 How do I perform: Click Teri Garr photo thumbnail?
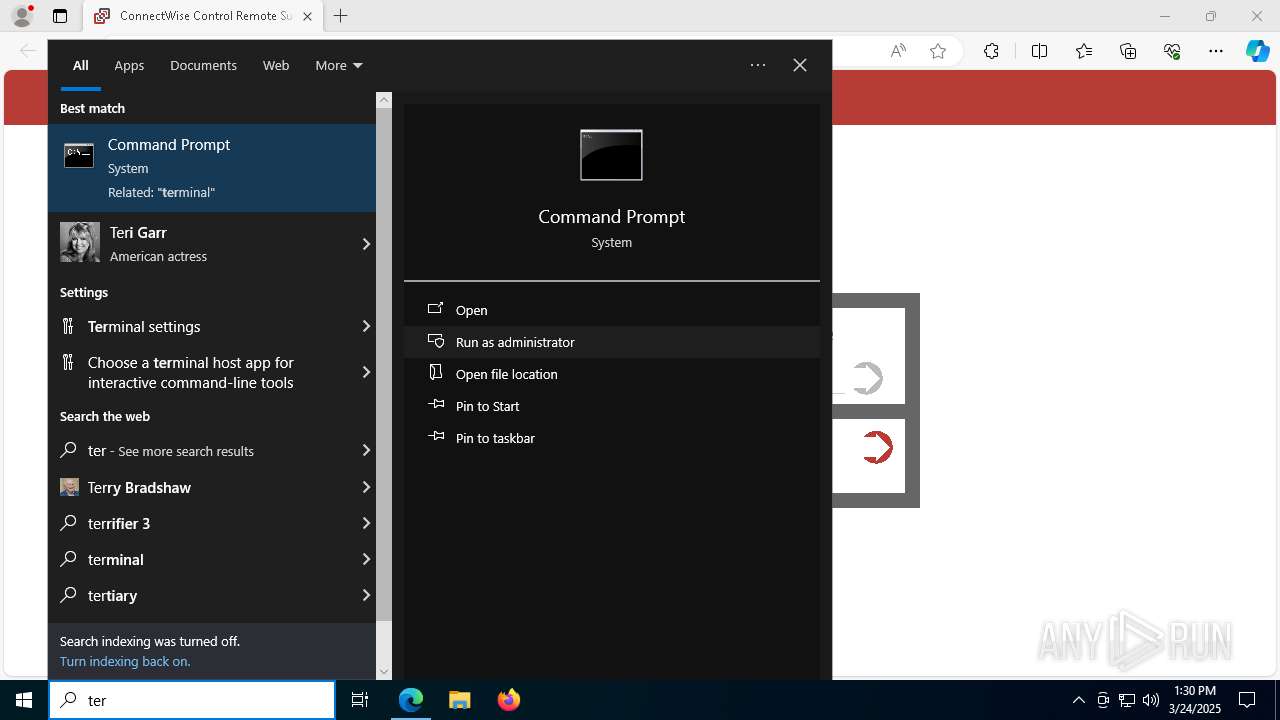(80, 242)
